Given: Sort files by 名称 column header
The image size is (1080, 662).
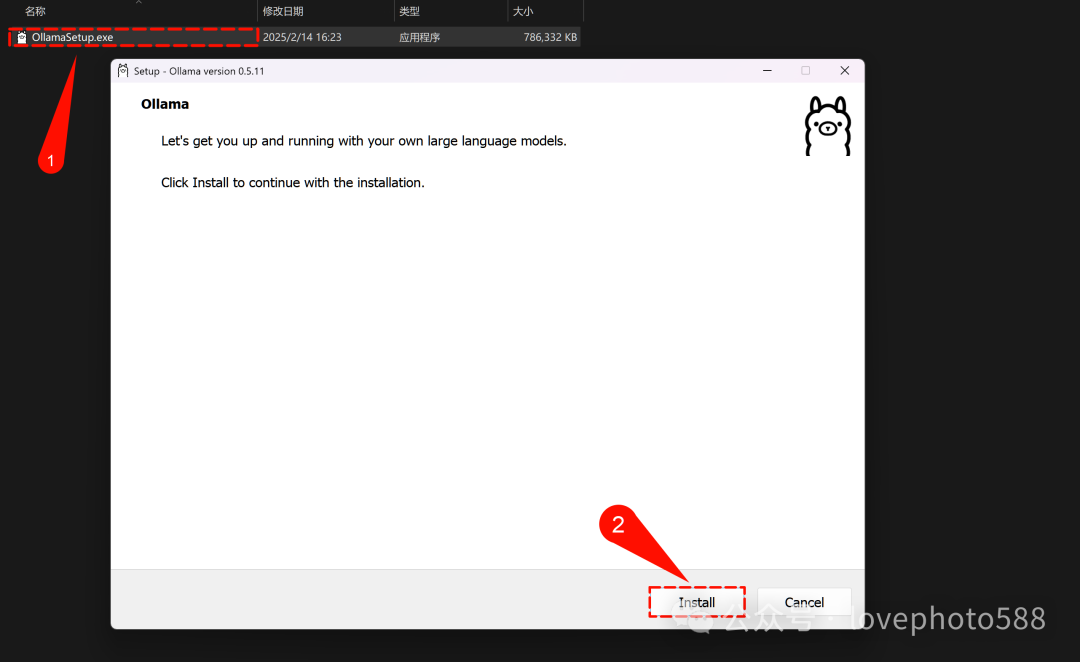Looking at the screenshot, I should click(x=35, y=11).
